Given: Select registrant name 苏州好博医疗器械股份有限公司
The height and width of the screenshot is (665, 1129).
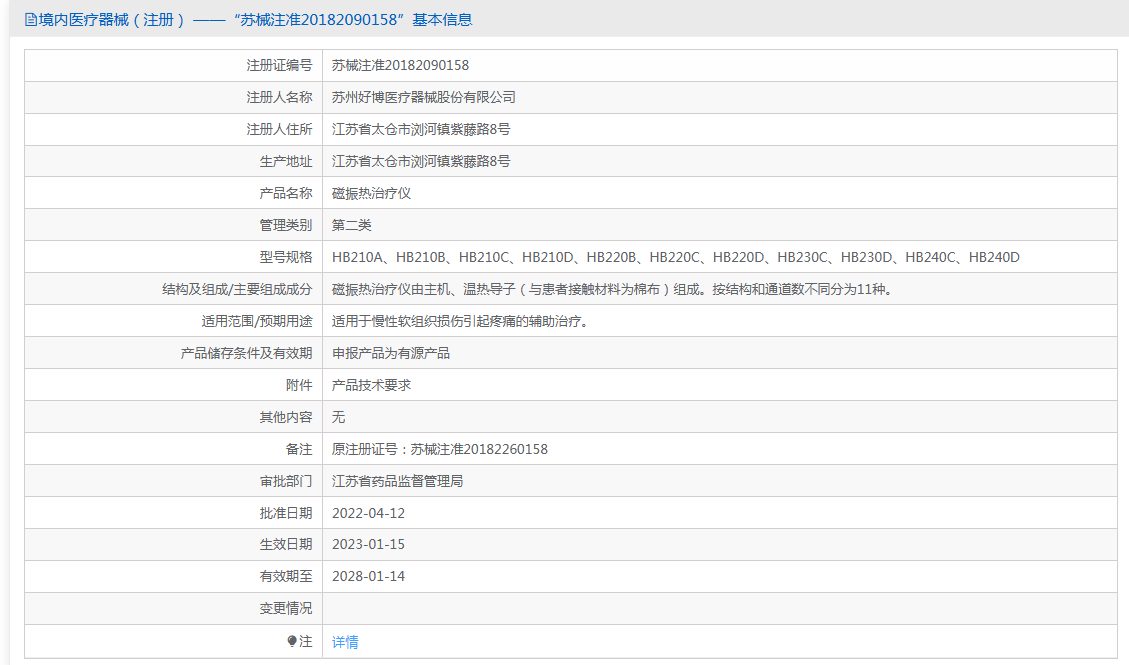Looking at the screenshot, I should (x=423, y=97).
